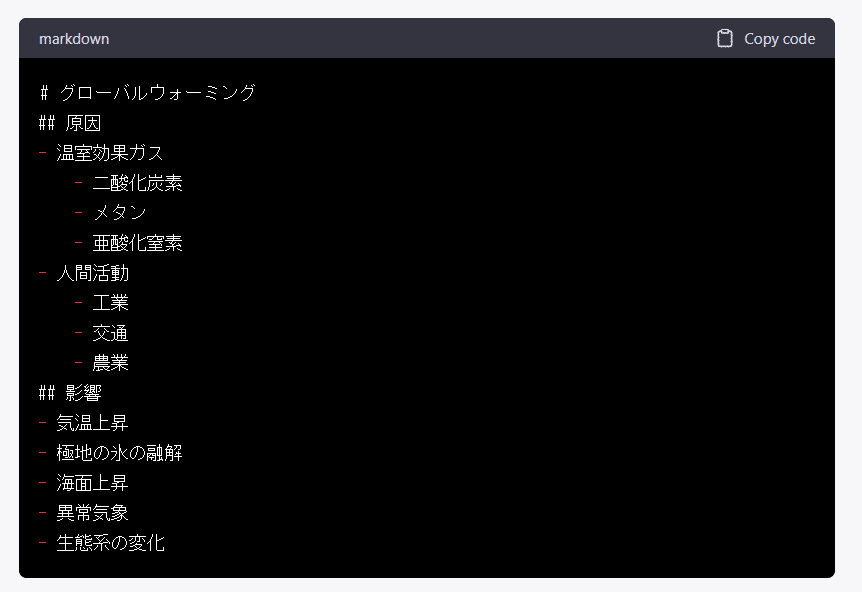
Task: Click the 原因 subheading line
Action: 70,123
